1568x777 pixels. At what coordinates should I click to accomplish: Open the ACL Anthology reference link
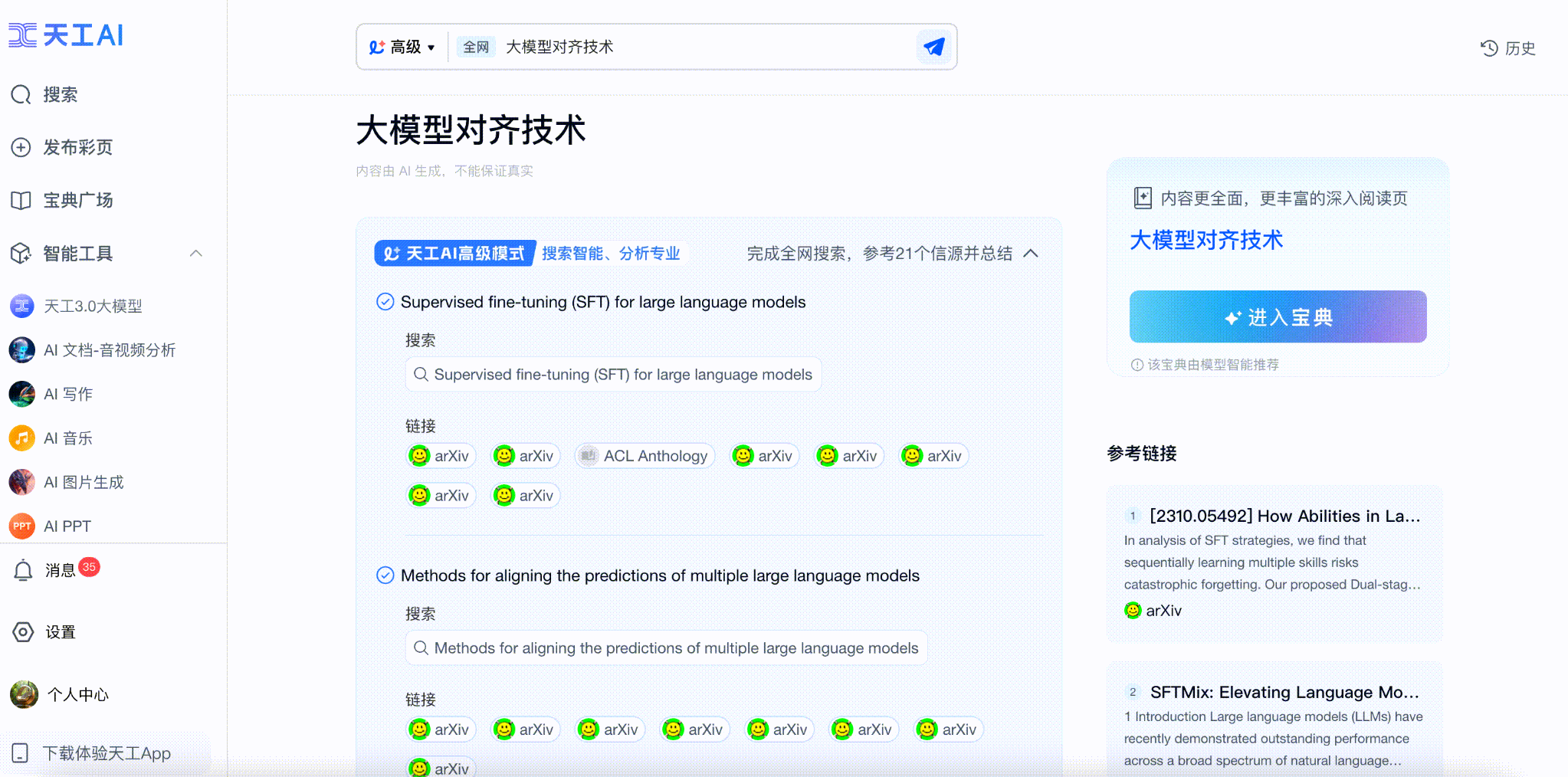644,455
